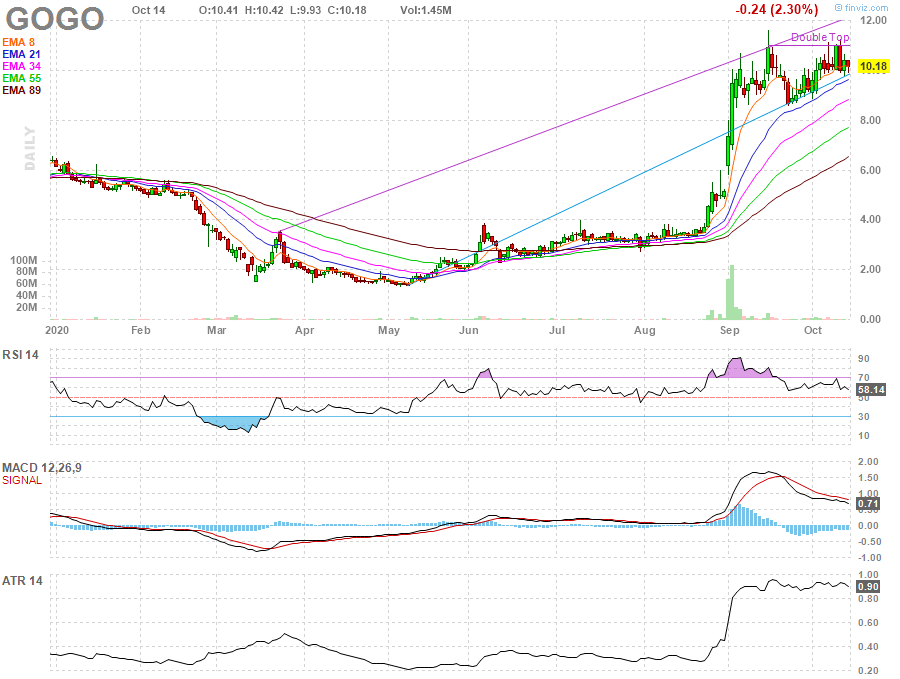The image size is (900, 679).
Task: Select the EMA 8 legend label
Action: pos(18,42)
